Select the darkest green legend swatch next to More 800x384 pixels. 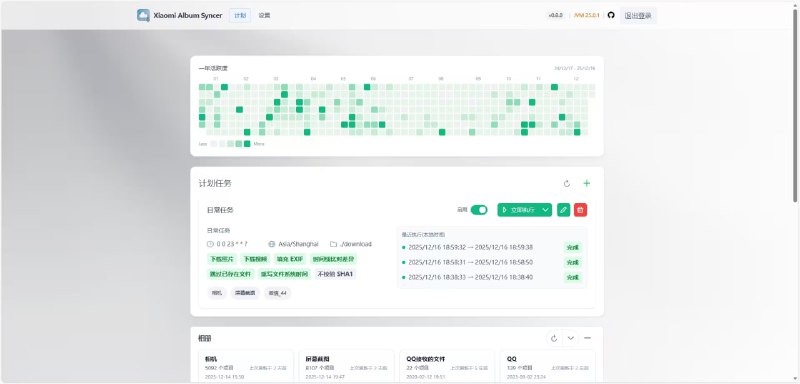[247, 144]
